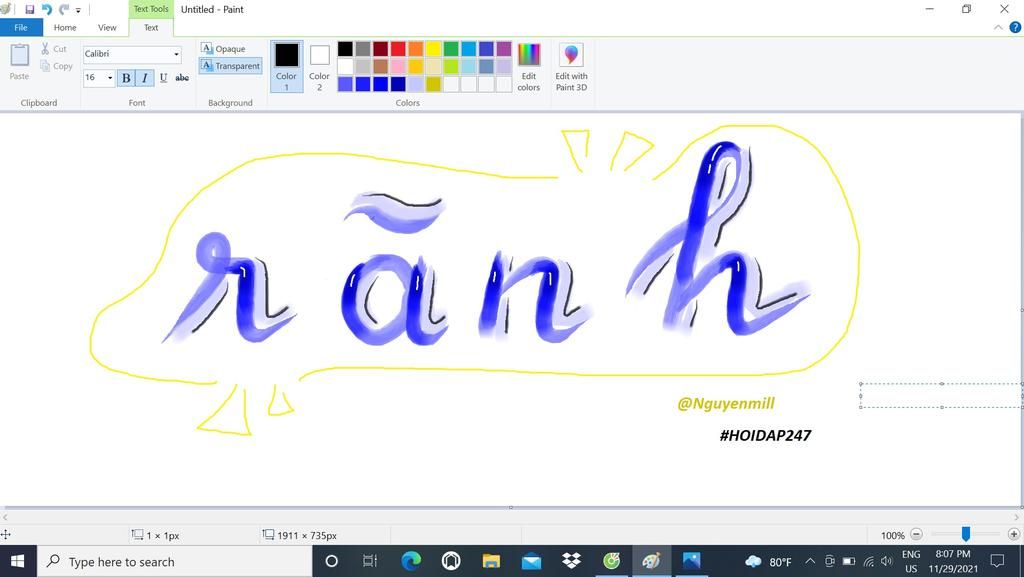The image size is (1024, 577).
Task: Set text background to Transparent
Action: (x=231, y=66)
